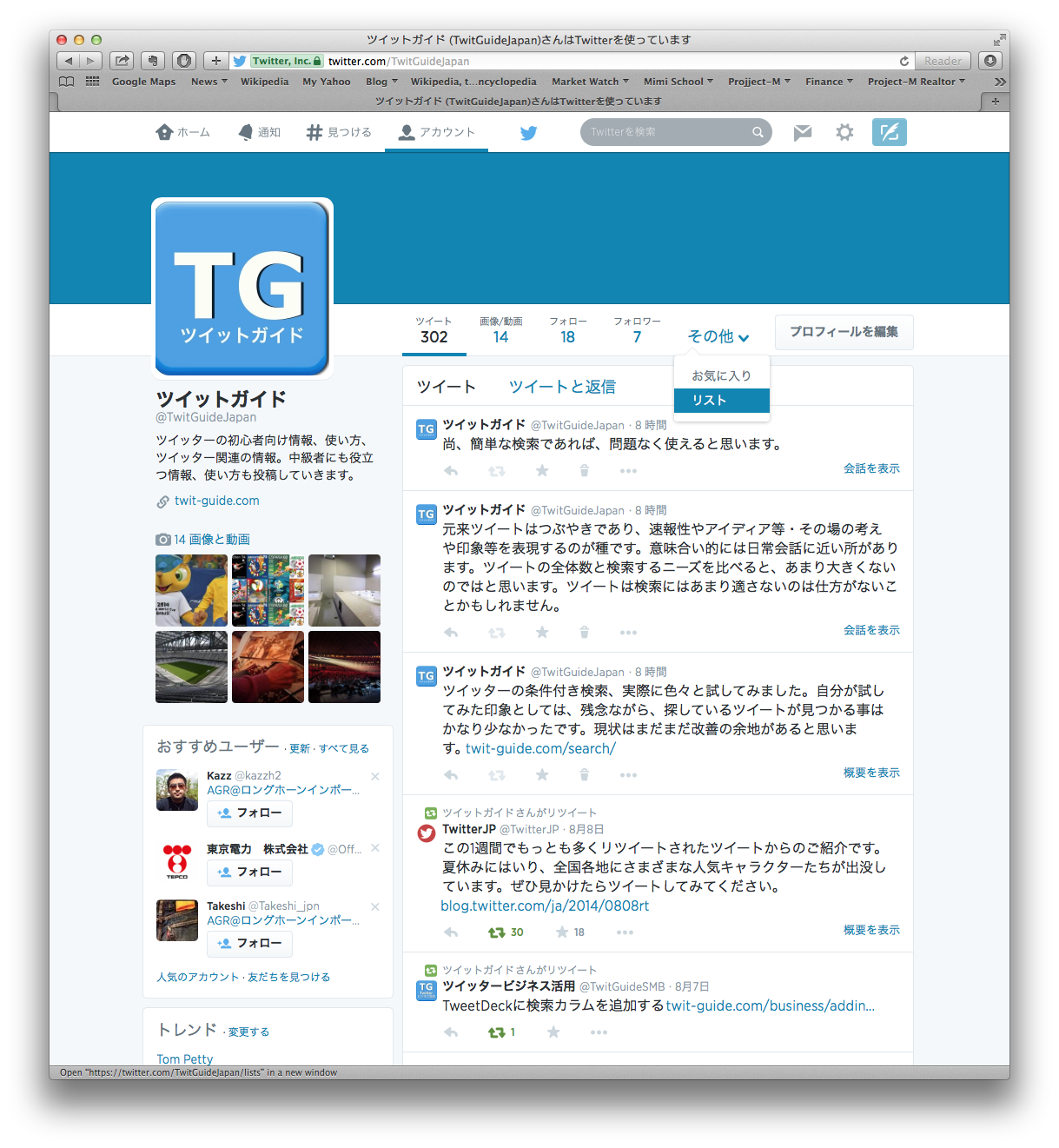View the フォロワー 7 count
The height and width of the screenshot is (1148, 1059).
click(x=637, y=330)
